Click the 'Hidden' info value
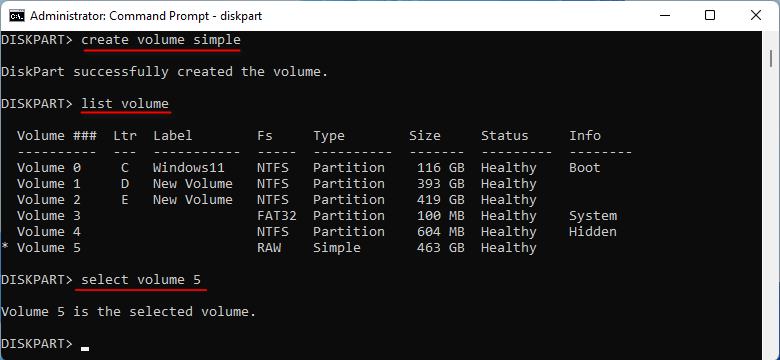 tap(593, 232)
